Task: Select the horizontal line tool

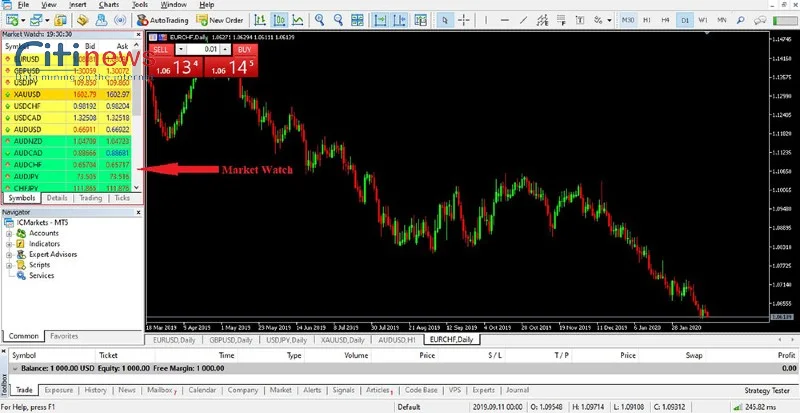Action: point(505,20)
